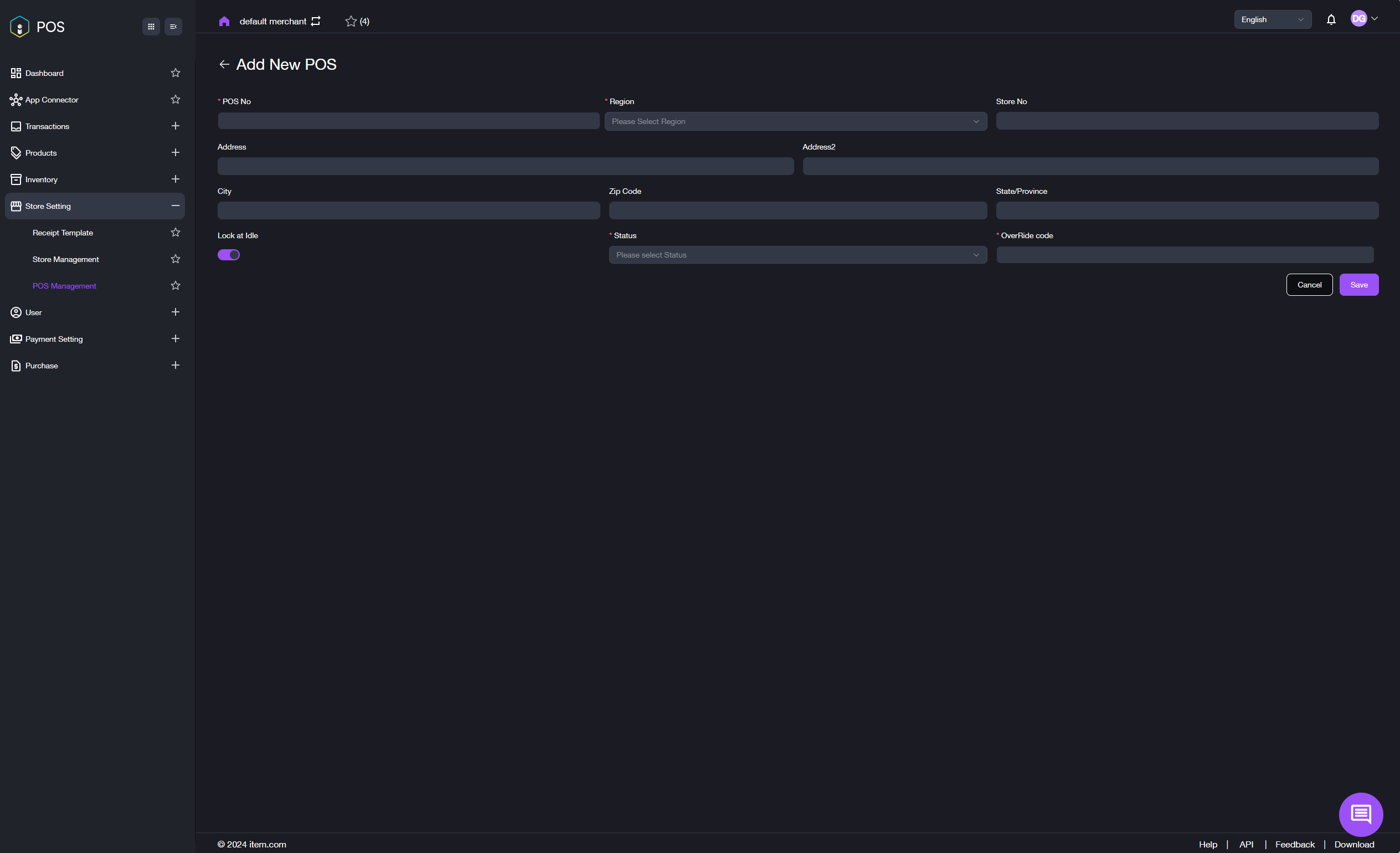Open the apps grid icon
The width and height of the screenshot is (1400, 853).
tap(151, 27)
